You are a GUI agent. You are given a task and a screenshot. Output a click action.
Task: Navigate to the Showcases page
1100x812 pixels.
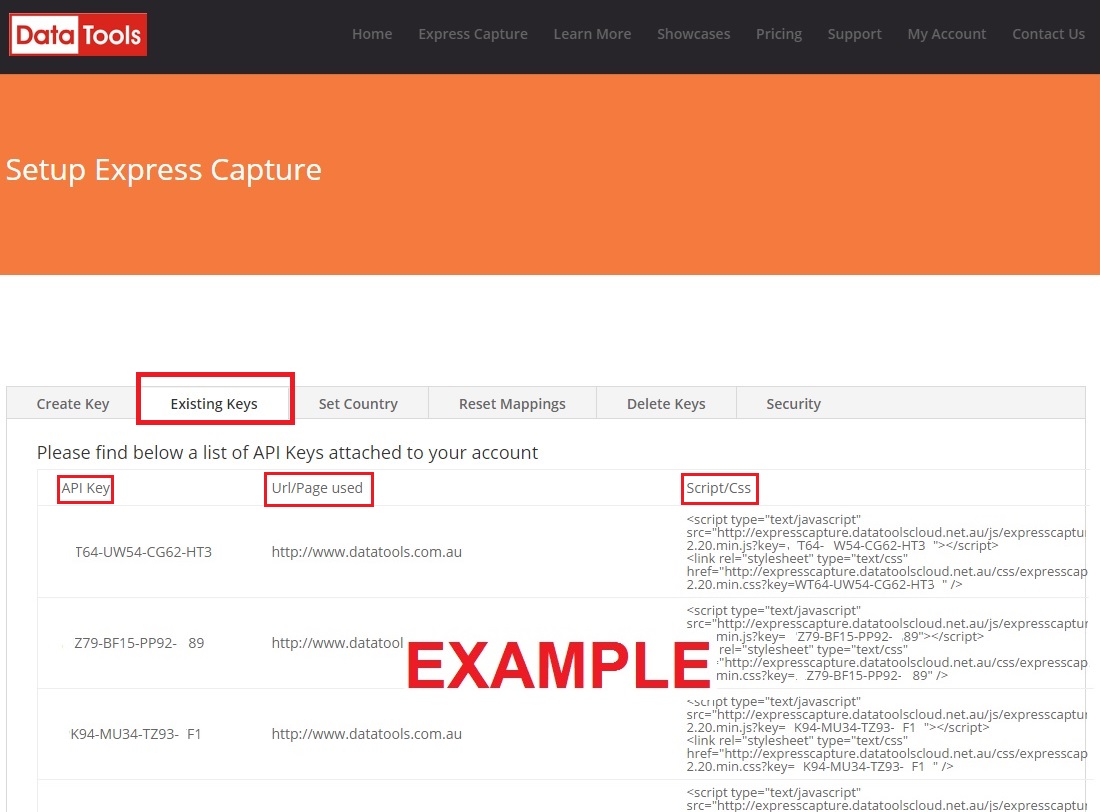pyautogui.click(x=693, y=34)
